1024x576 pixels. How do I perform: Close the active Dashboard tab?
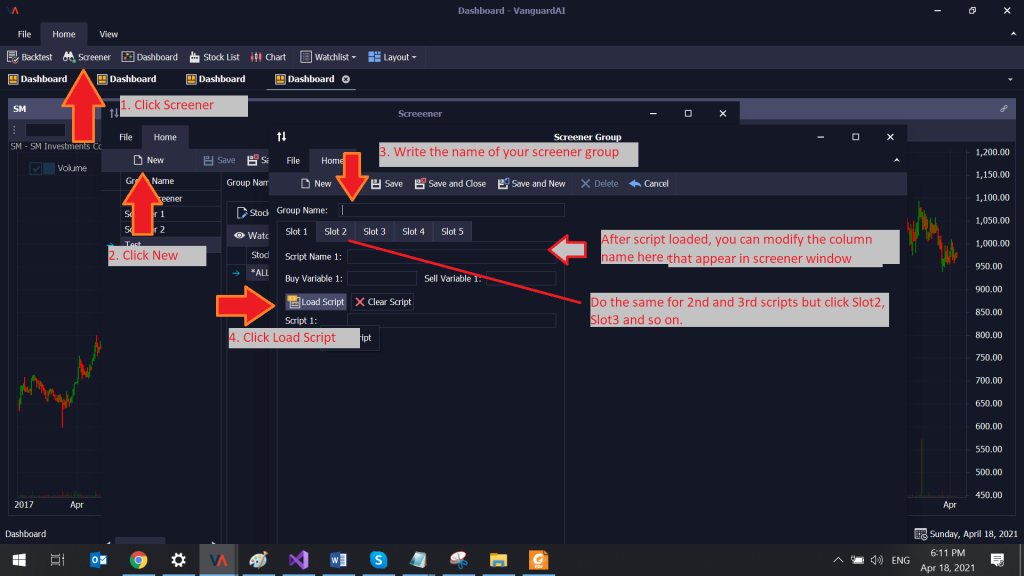point(346,79)
